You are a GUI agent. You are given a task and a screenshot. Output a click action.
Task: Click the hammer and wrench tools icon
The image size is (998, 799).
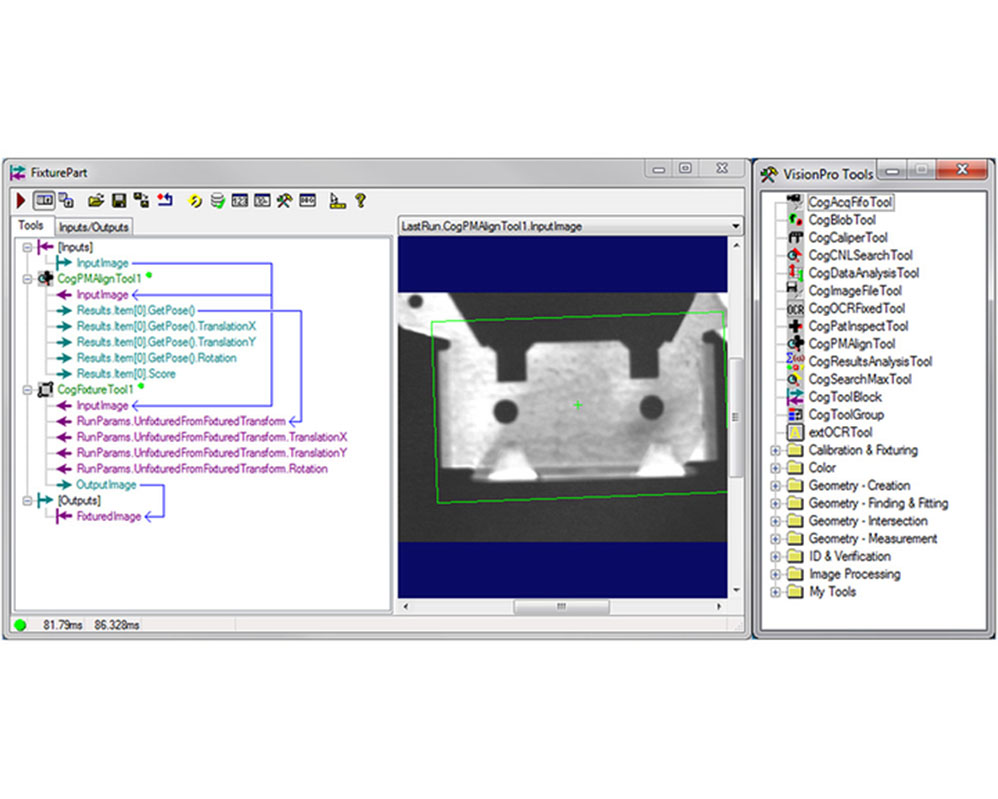(285, 201)
